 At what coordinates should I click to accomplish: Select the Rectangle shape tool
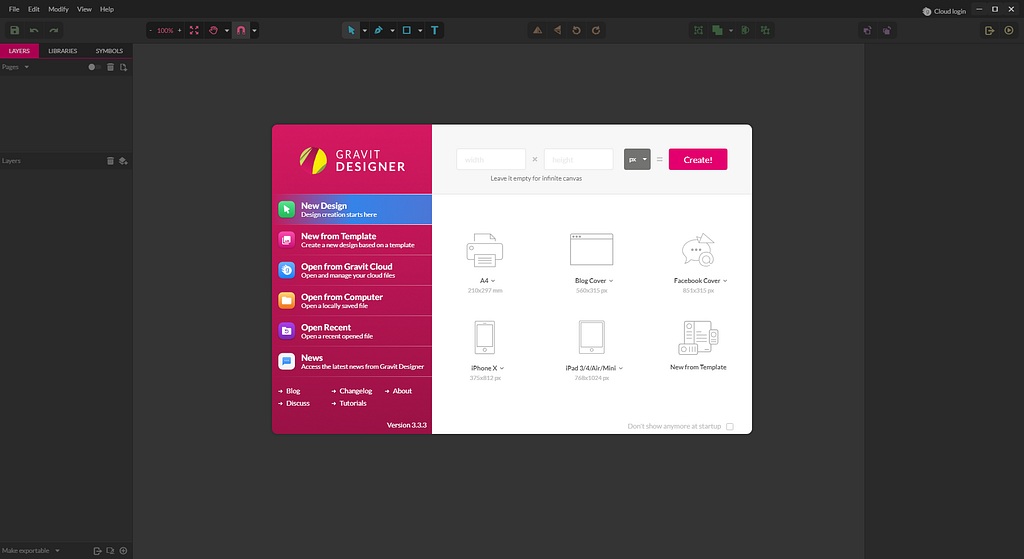click(x=406, y=30)
